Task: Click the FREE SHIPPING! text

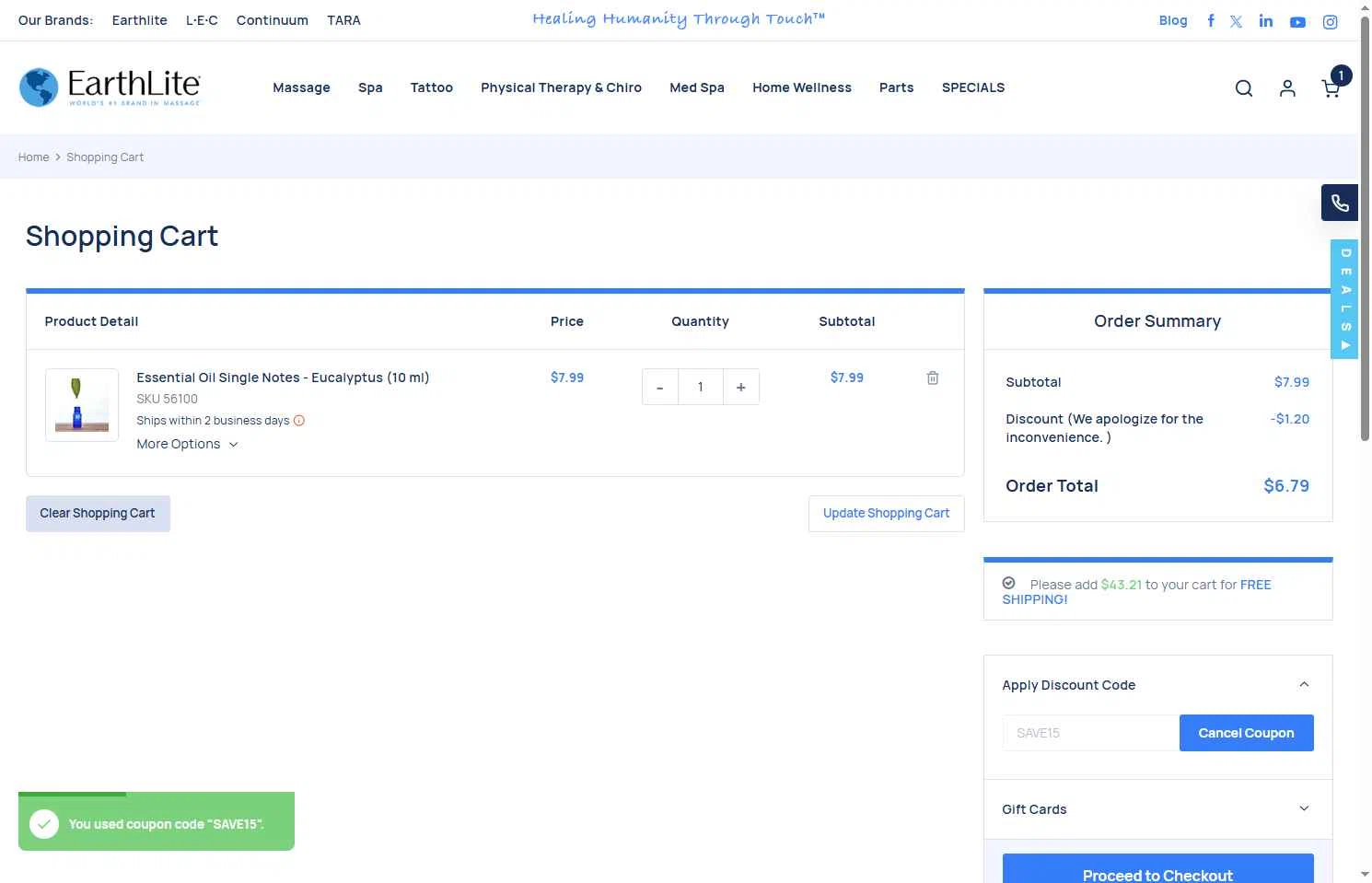Action: [x=1137, y=592]
